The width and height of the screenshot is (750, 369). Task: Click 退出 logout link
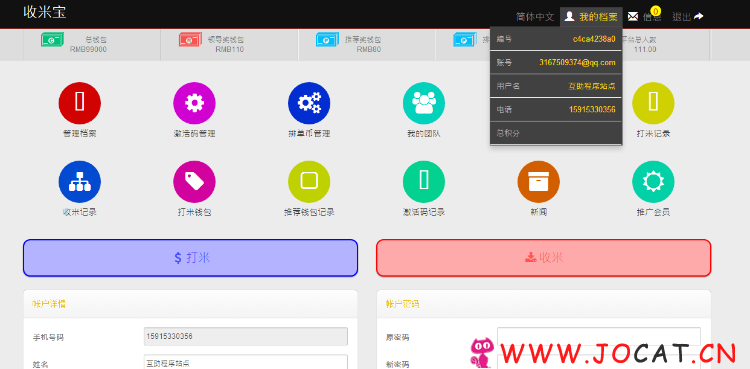pyautogui.click(x=687, y=17)
